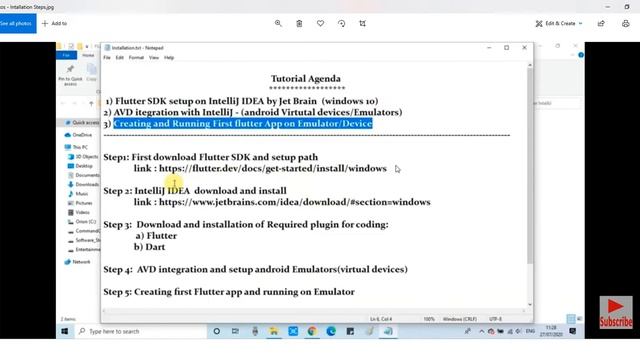
Task: Open Chrome from taskbar
Action: tap(312, 331)
